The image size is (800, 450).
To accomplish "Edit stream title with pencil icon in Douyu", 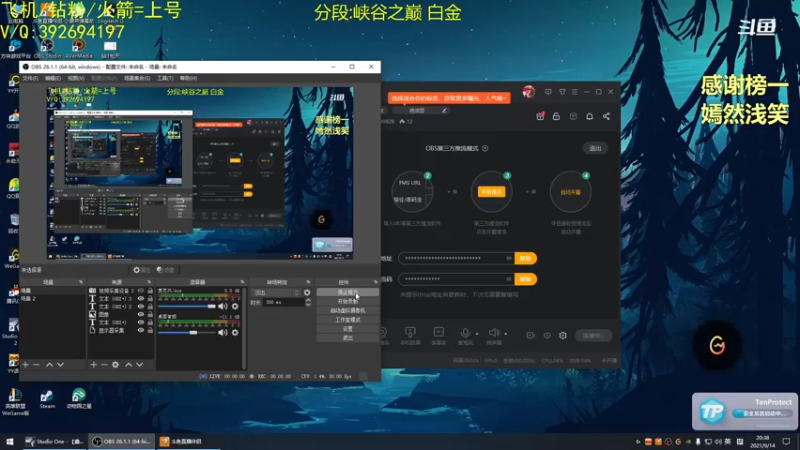I will pyautogui.click(x=444, y=110).
